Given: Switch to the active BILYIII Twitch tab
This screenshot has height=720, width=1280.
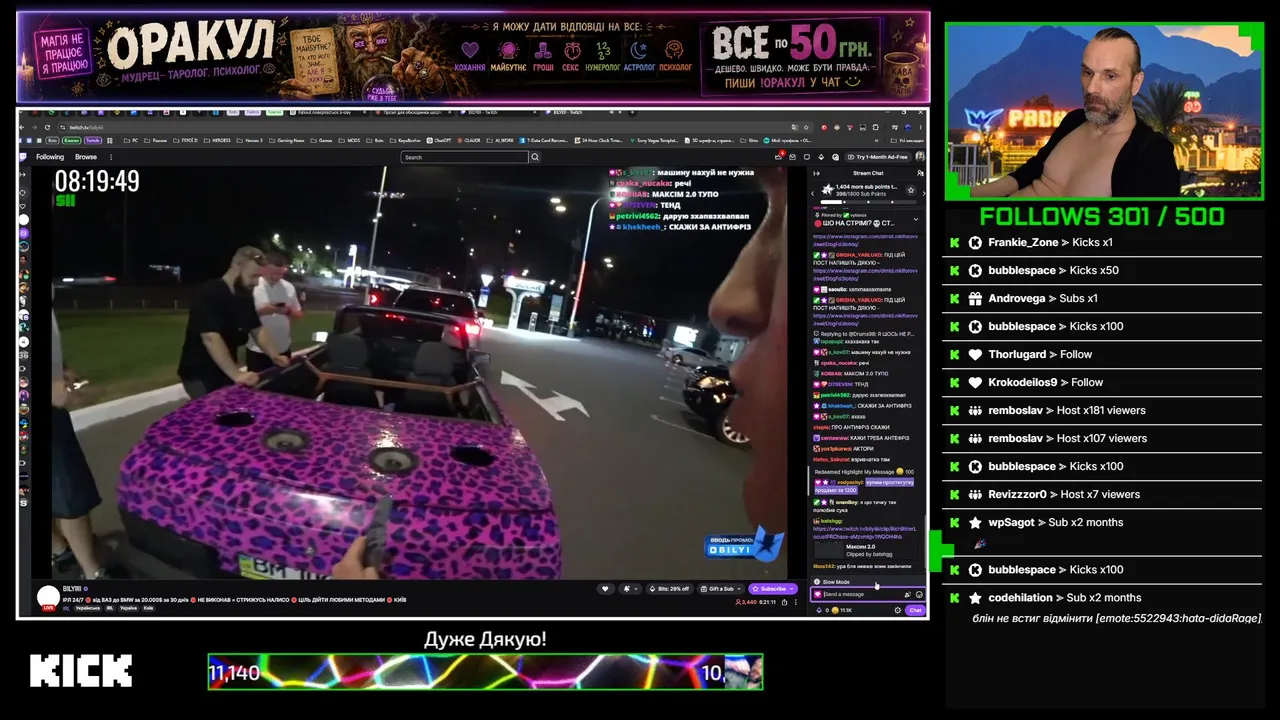Looking at the screenshot, I should click(x=584, y=112).
